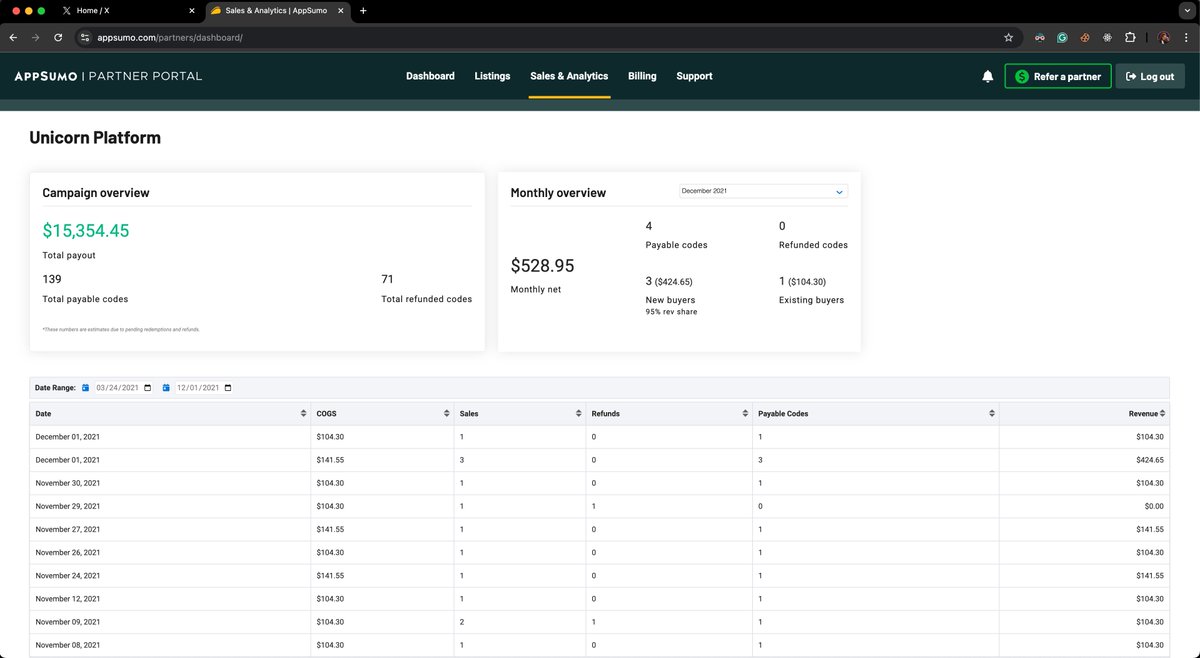Go to the Billing tab
The width and height of the screenshot is (1200, 658).
click(642, 76)
